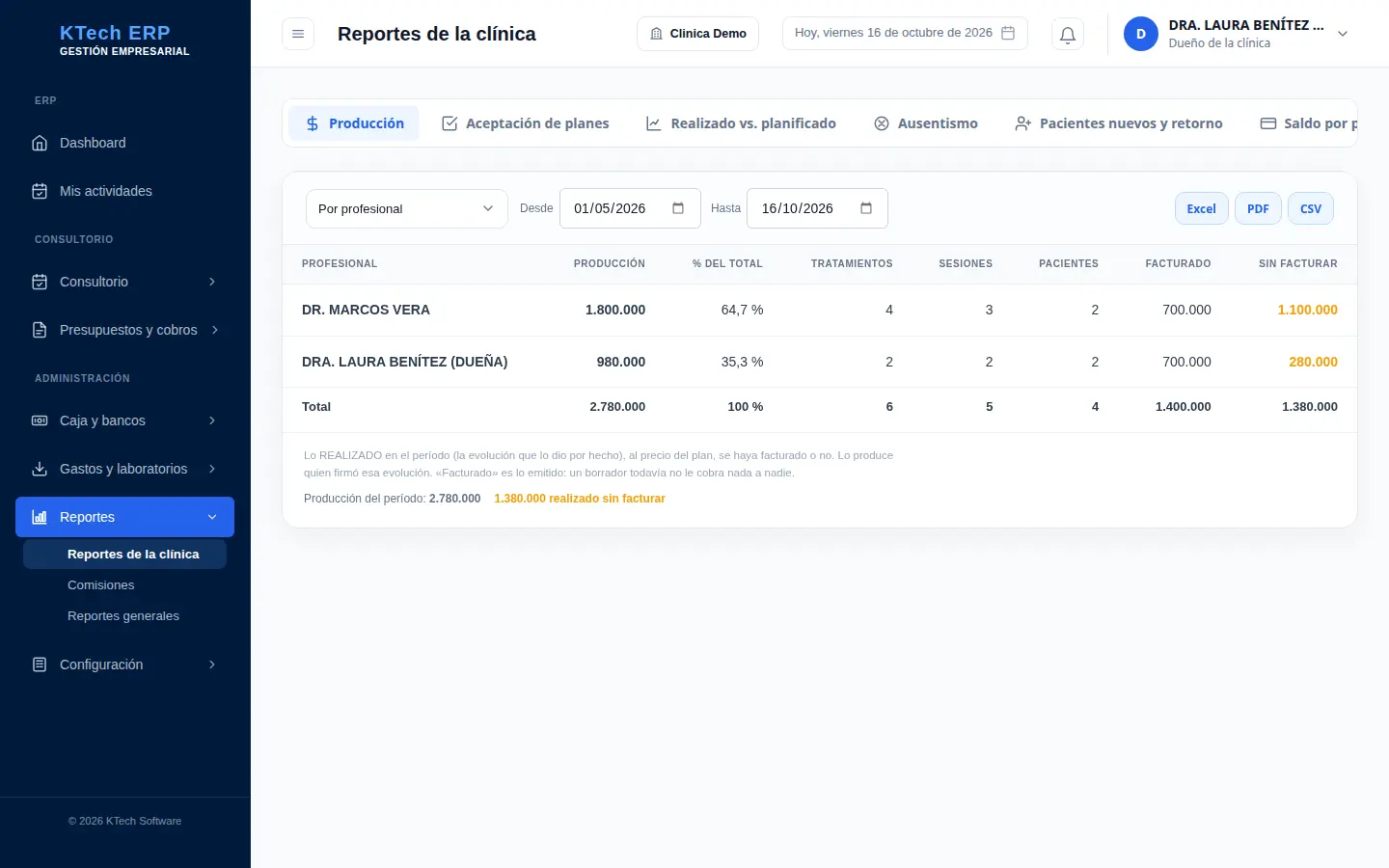Select the Ausentismo tab
This screenshot has height=868, width=1389.
926,123
